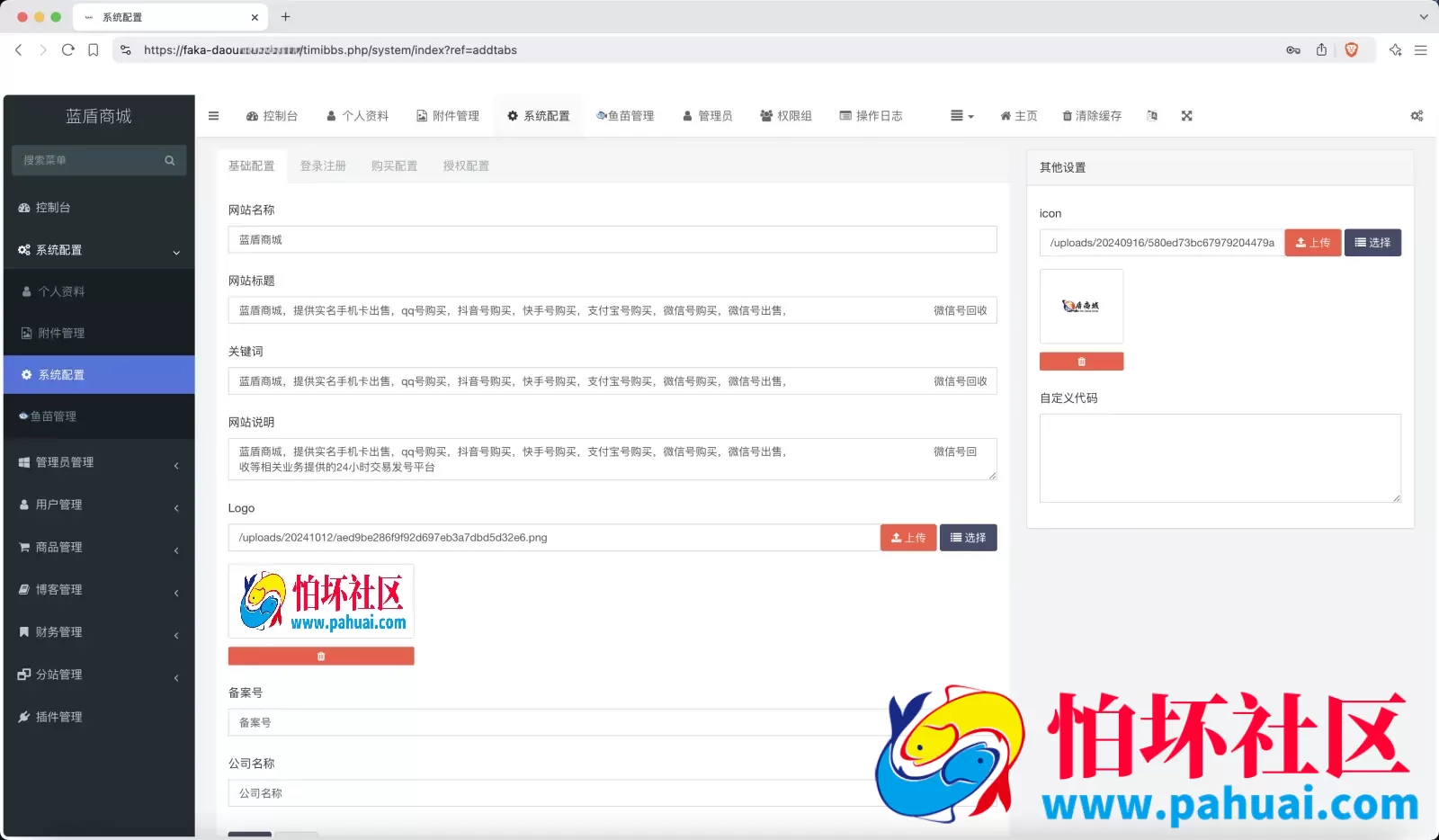Click the language switch icon
Image resolution: width=1439 pixels, height=840 pixels.
coord(1152,116)
